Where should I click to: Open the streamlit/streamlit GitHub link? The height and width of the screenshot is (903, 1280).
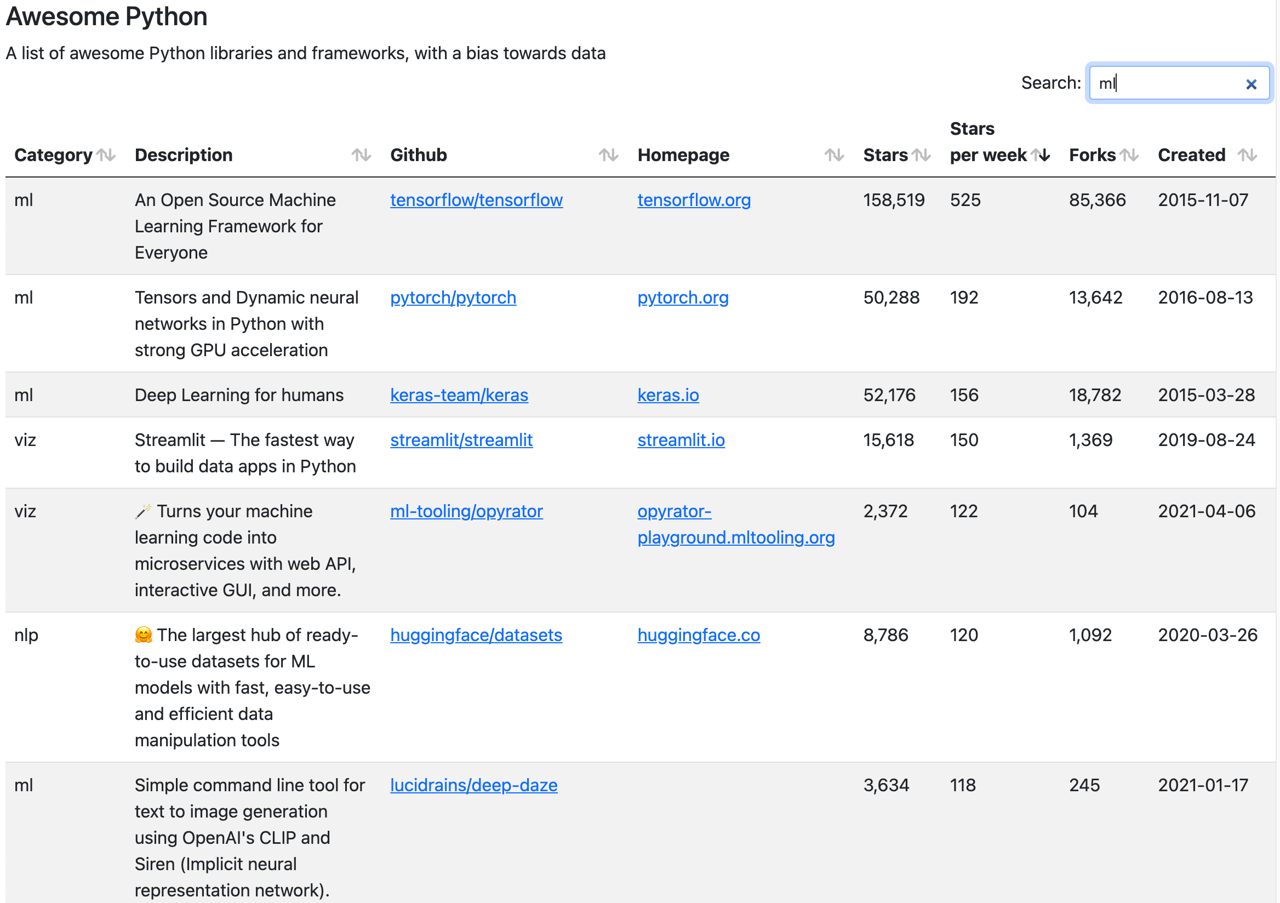461,440
